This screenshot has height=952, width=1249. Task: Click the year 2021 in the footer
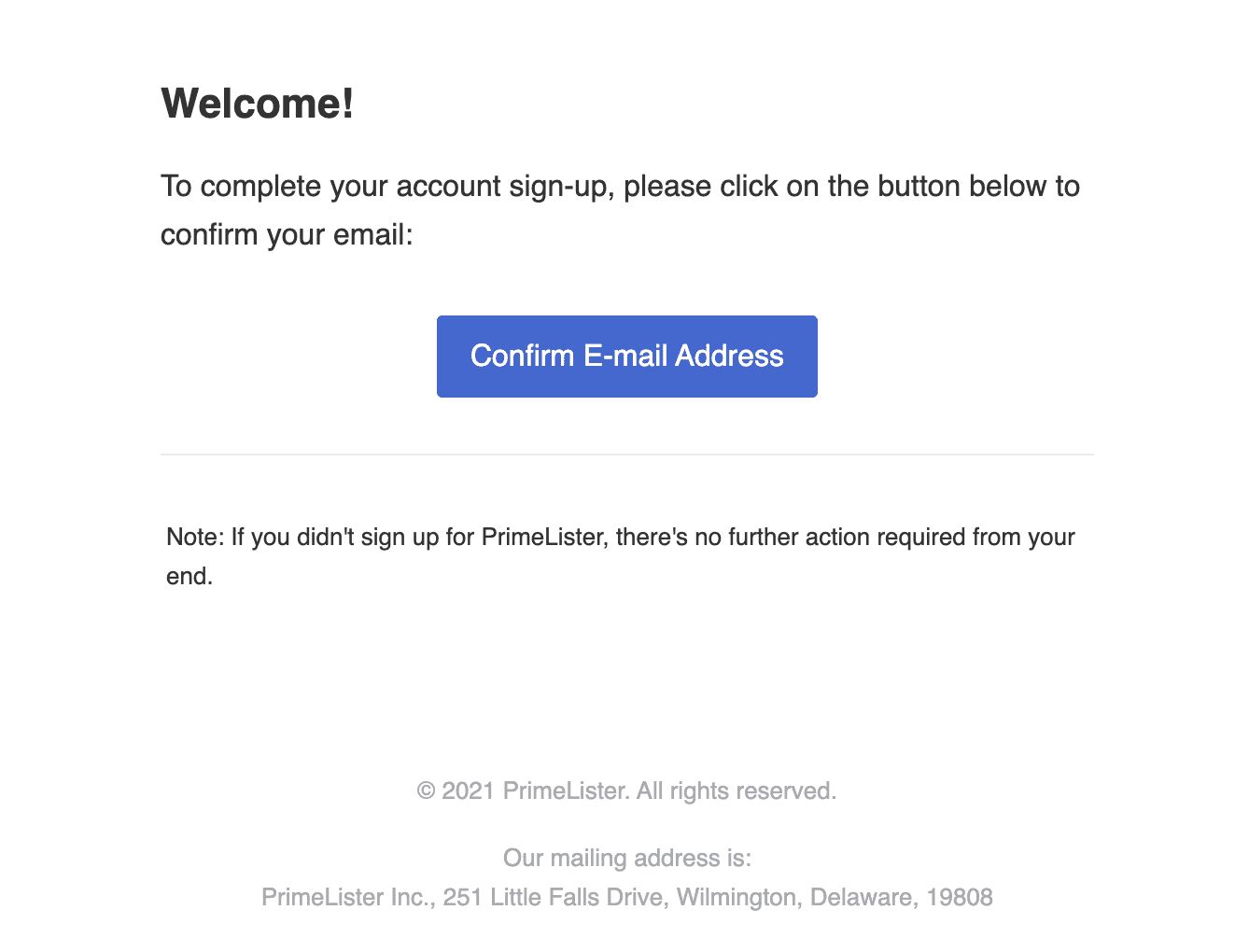tap(468, 791)
